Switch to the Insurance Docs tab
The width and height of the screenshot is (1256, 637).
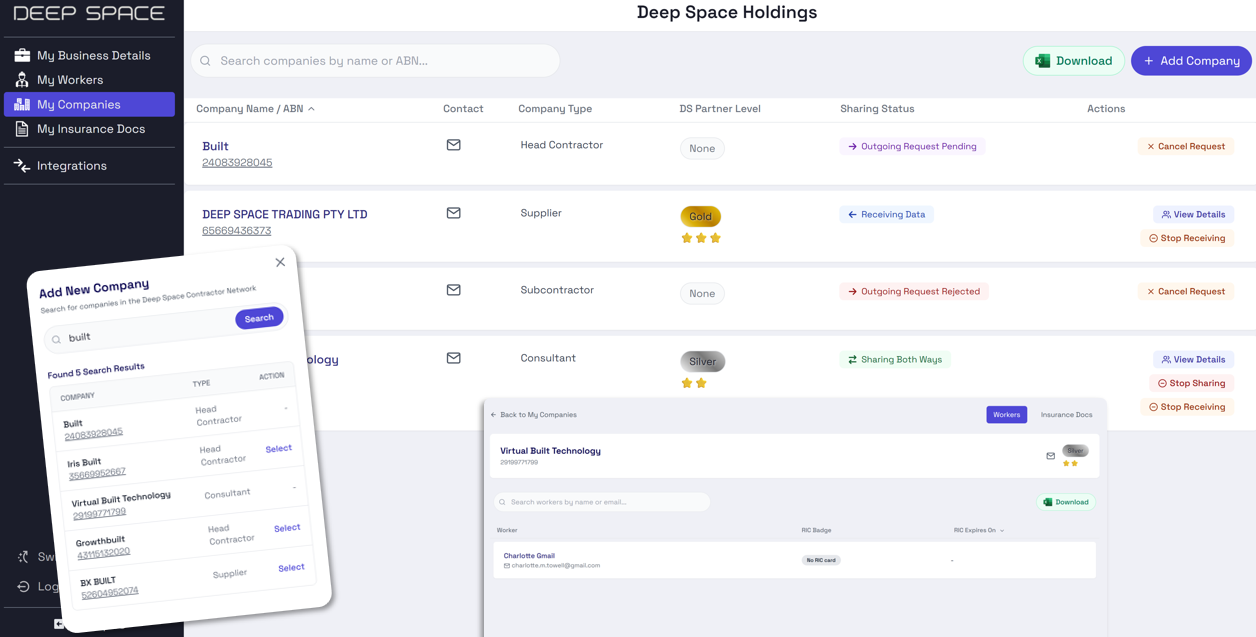1066,415
